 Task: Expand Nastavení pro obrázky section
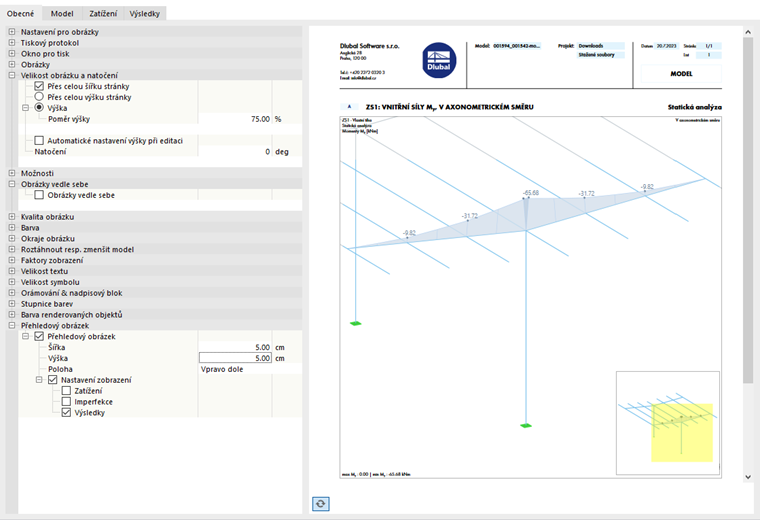click(x=12, y=32)
